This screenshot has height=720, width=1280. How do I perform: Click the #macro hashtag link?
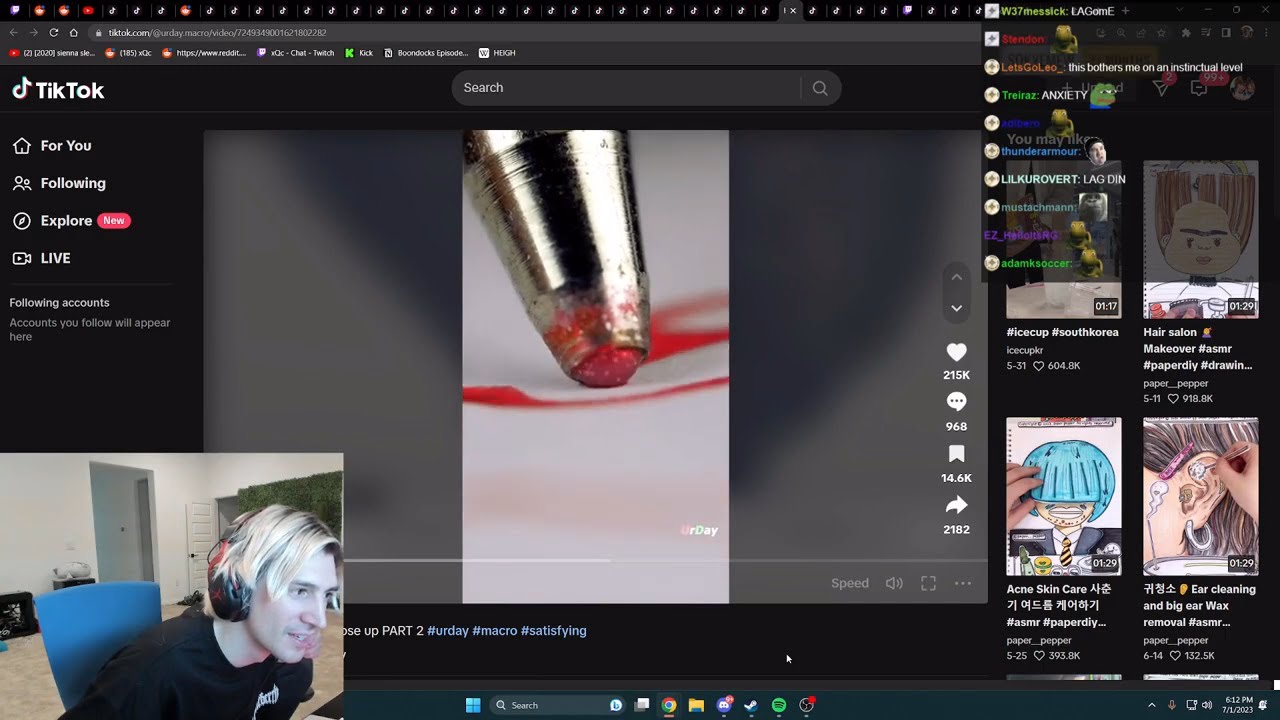(494, 631)
